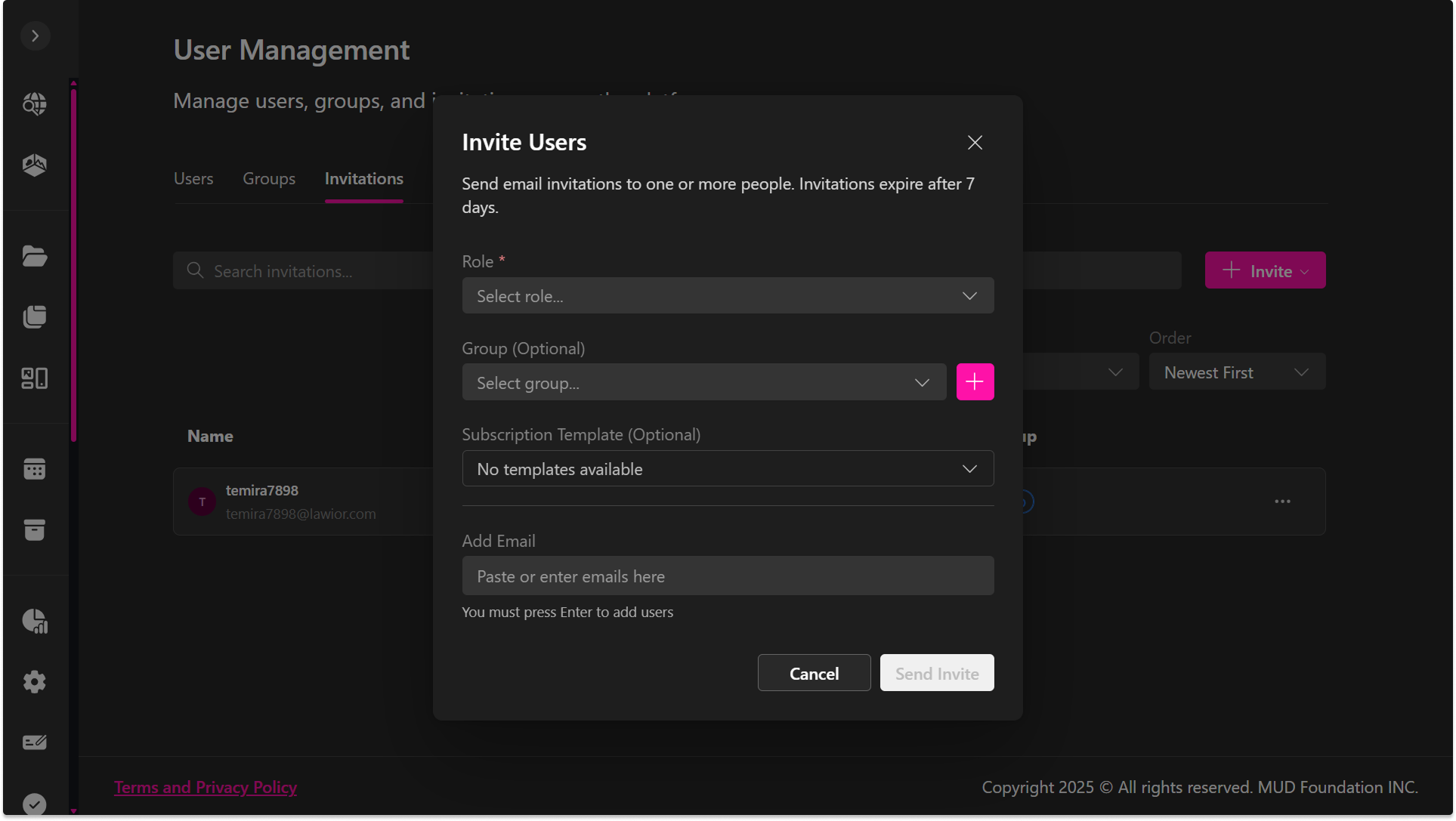Viewport: 1456px width, 821px height.
Task: Click the Add Email input field
Action: click(x=727, y=576)
